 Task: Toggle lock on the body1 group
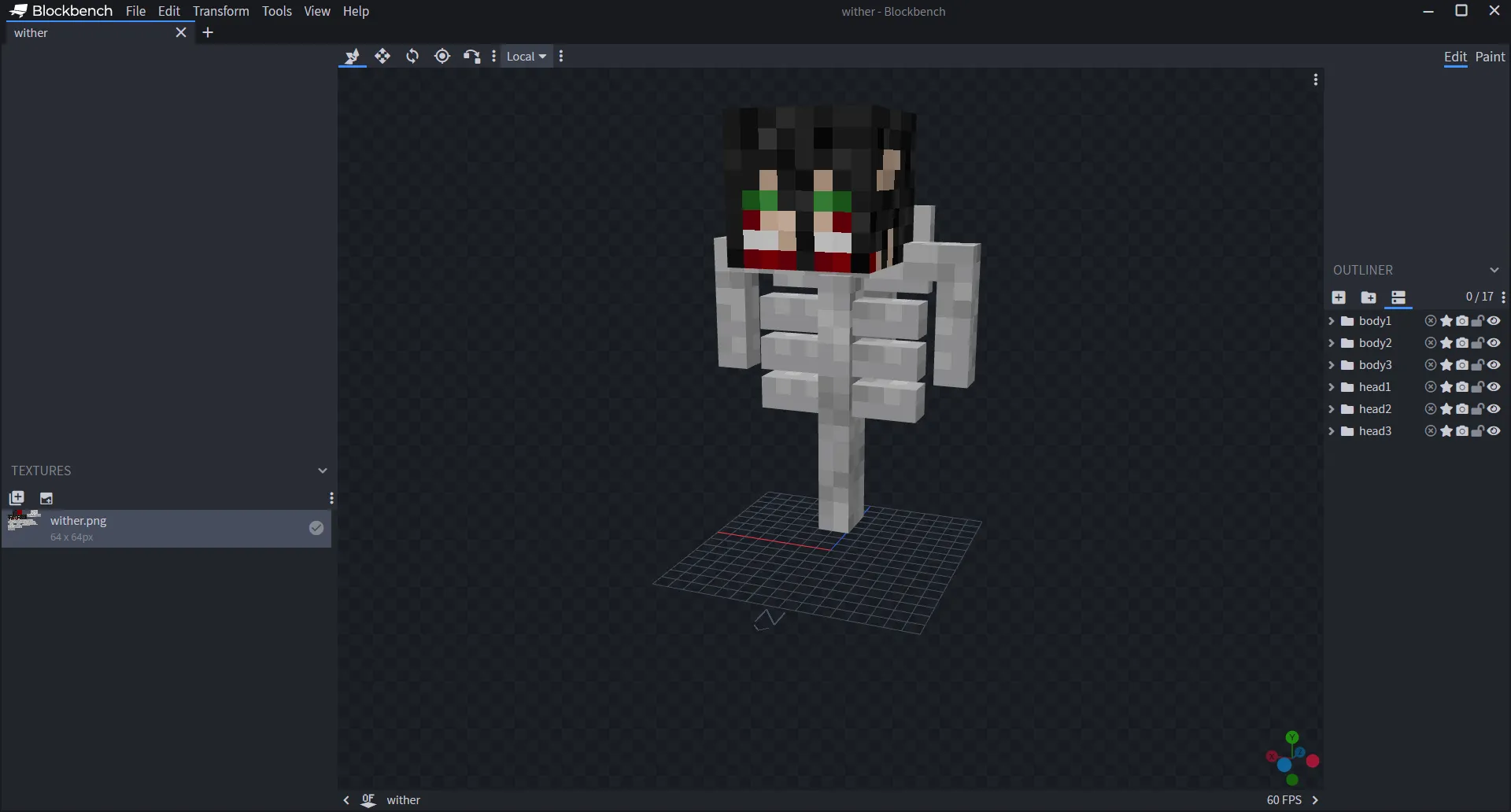[1478, 321]
